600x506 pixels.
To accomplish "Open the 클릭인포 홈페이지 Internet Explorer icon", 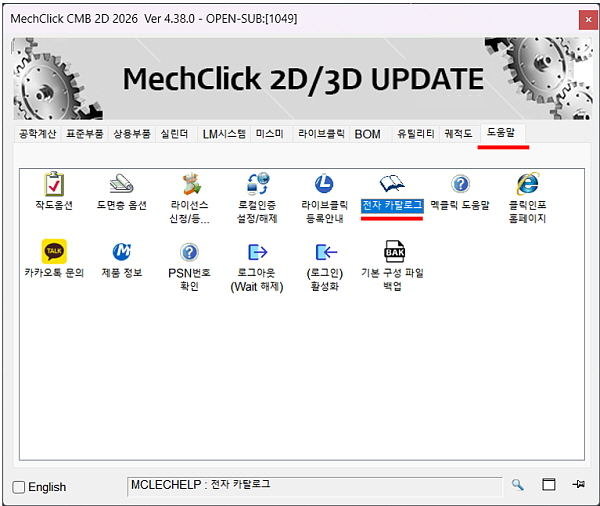I will (528, 184).
